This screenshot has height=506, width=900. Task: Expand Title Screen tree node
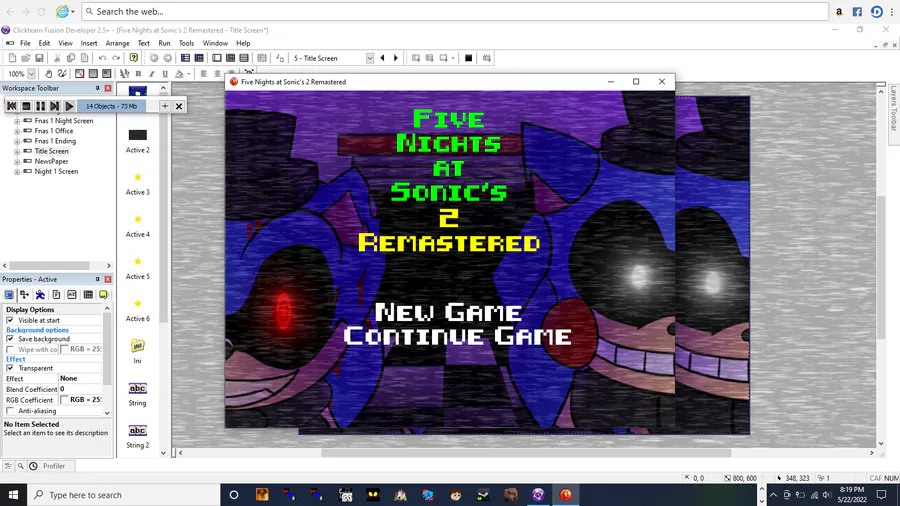tap(17, 151)
